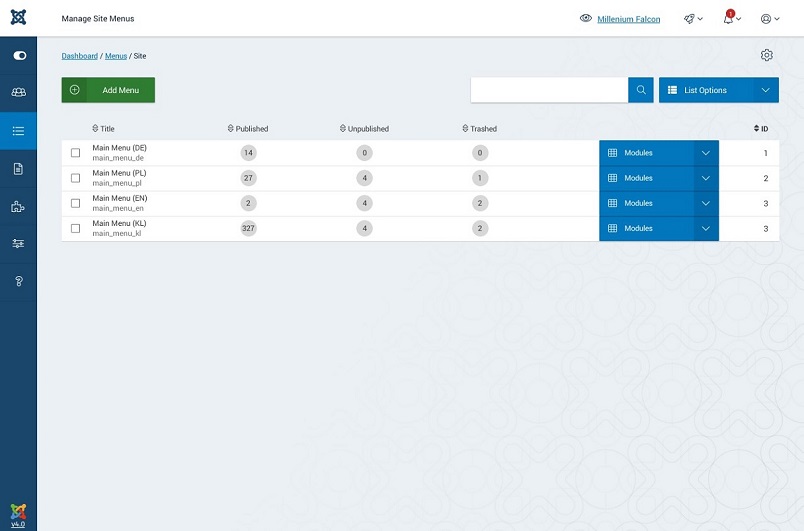804x531 pixels.
Task: Sort the list by Title column
Action: [x=103, y=129]
